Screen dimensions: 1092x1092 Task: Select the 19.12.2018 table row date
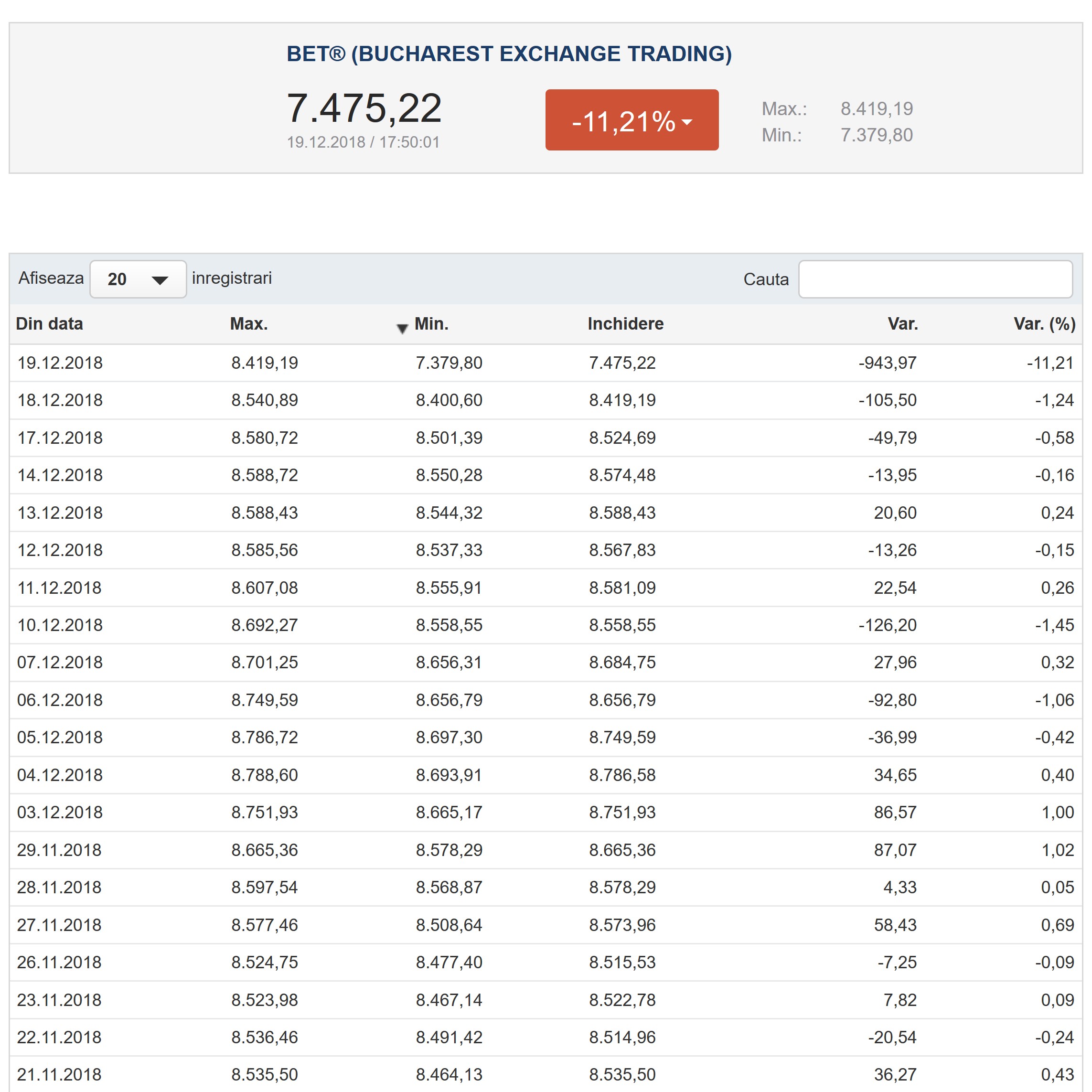60,362
